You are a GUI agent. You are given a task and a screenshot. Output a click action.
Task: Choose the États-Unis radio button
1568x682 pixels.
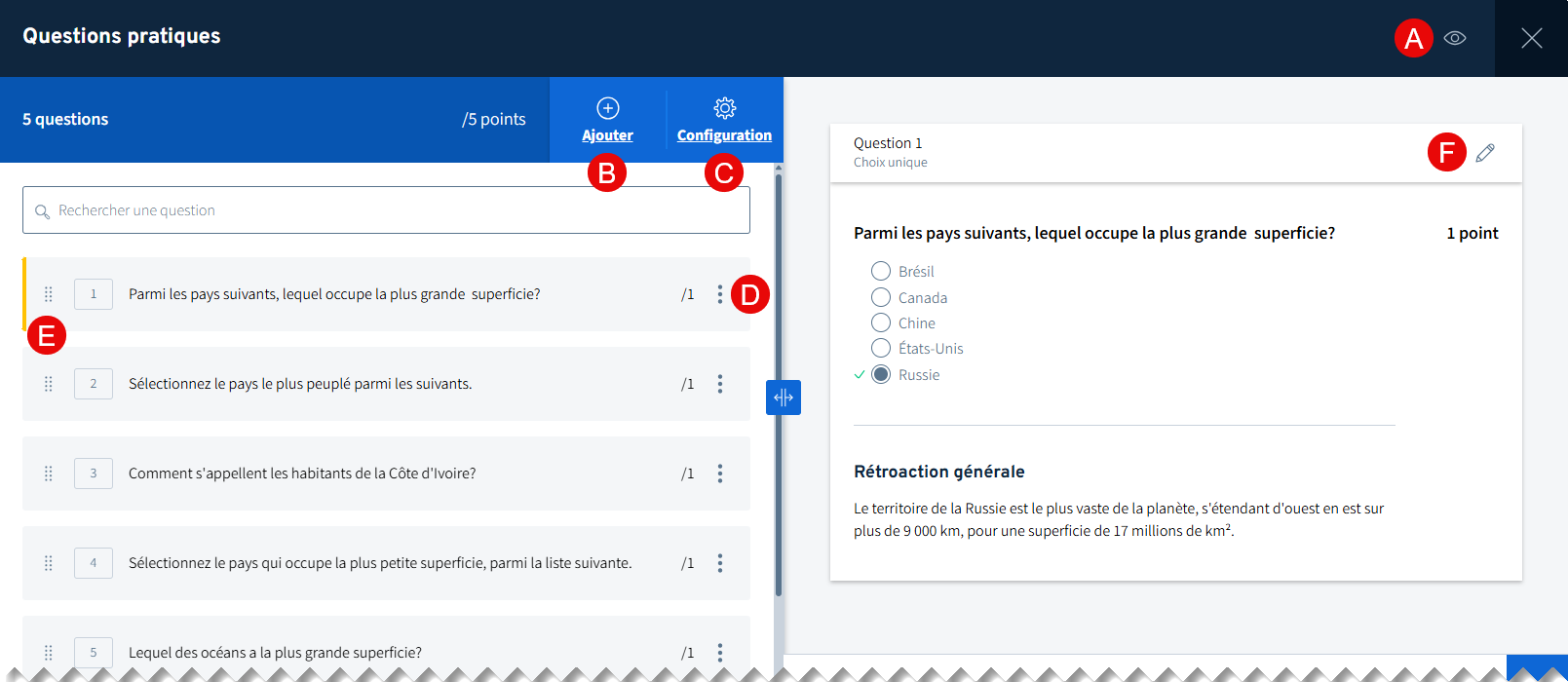[881, 348]
